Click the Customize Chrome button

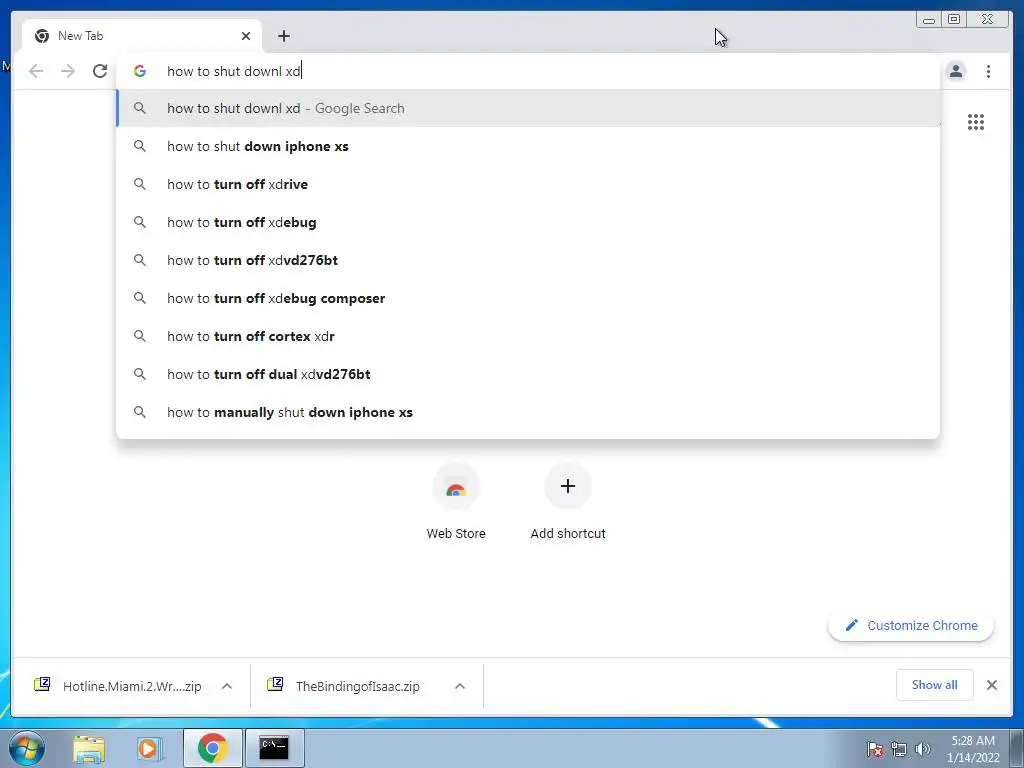pyautogui.click(x=911, y=626)
